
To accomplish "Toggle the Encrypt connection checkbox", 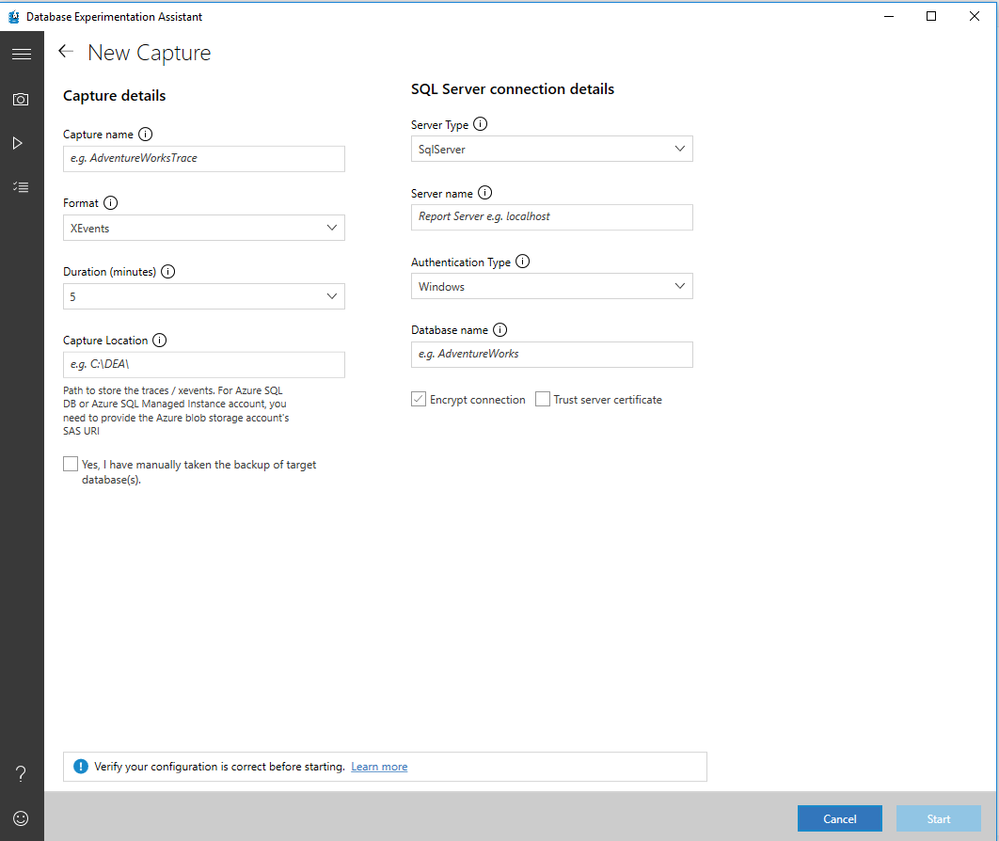I will 419,399.
